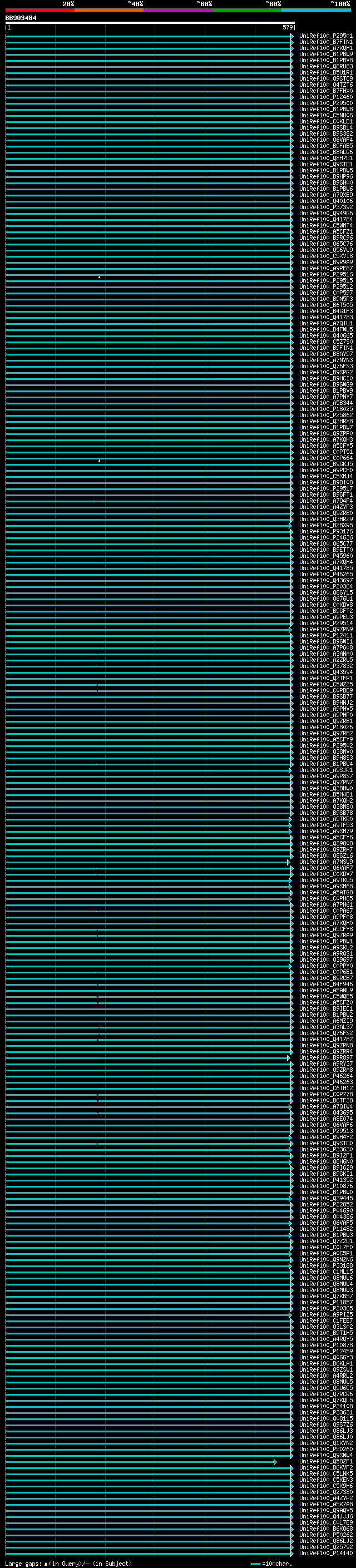Click the UniRef100_Q39697 label
This screenshot has height=1568, width=356.
[325, 960]
